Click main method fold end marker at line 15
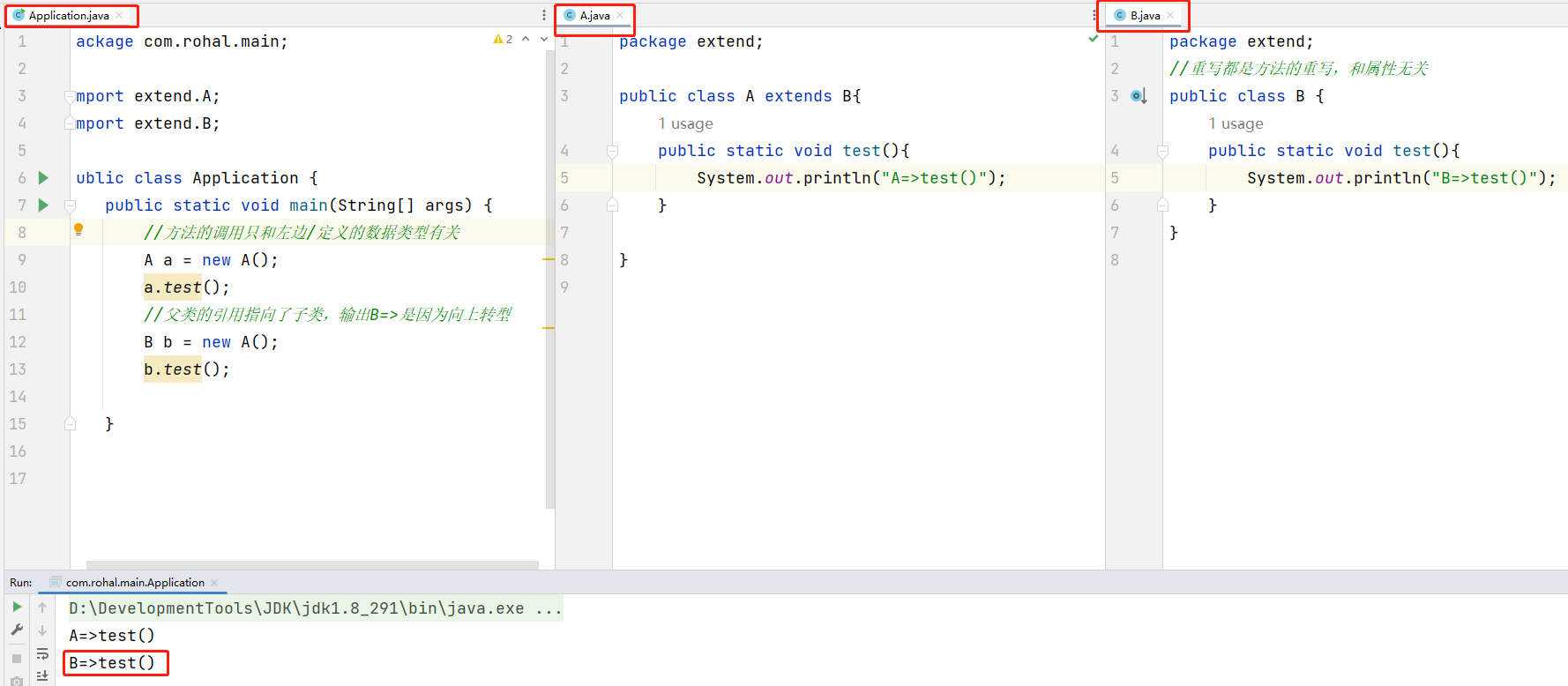Viewport: 1568px width, 686px height. (70, 424)
